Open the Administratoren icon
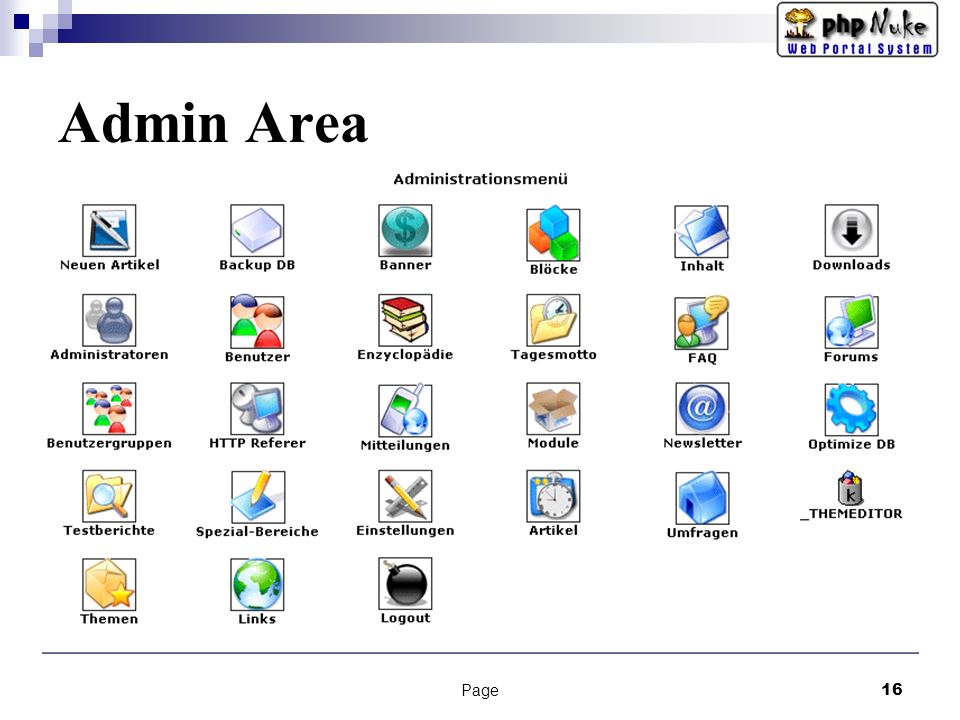The height and width of the screenshot is (720, 960). pyautogui.click(x=109, y=320)
